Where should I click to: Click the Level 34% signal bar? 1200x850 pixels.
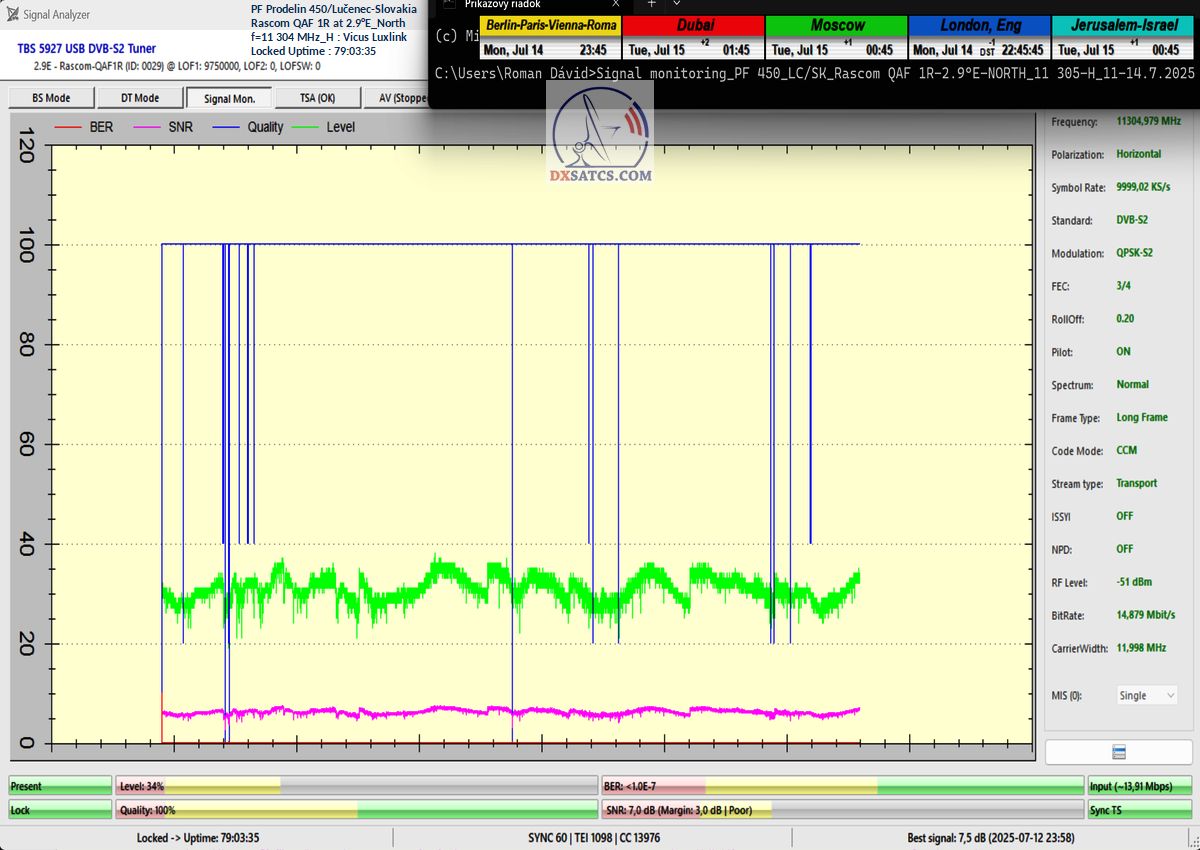(x=356, y=786)
